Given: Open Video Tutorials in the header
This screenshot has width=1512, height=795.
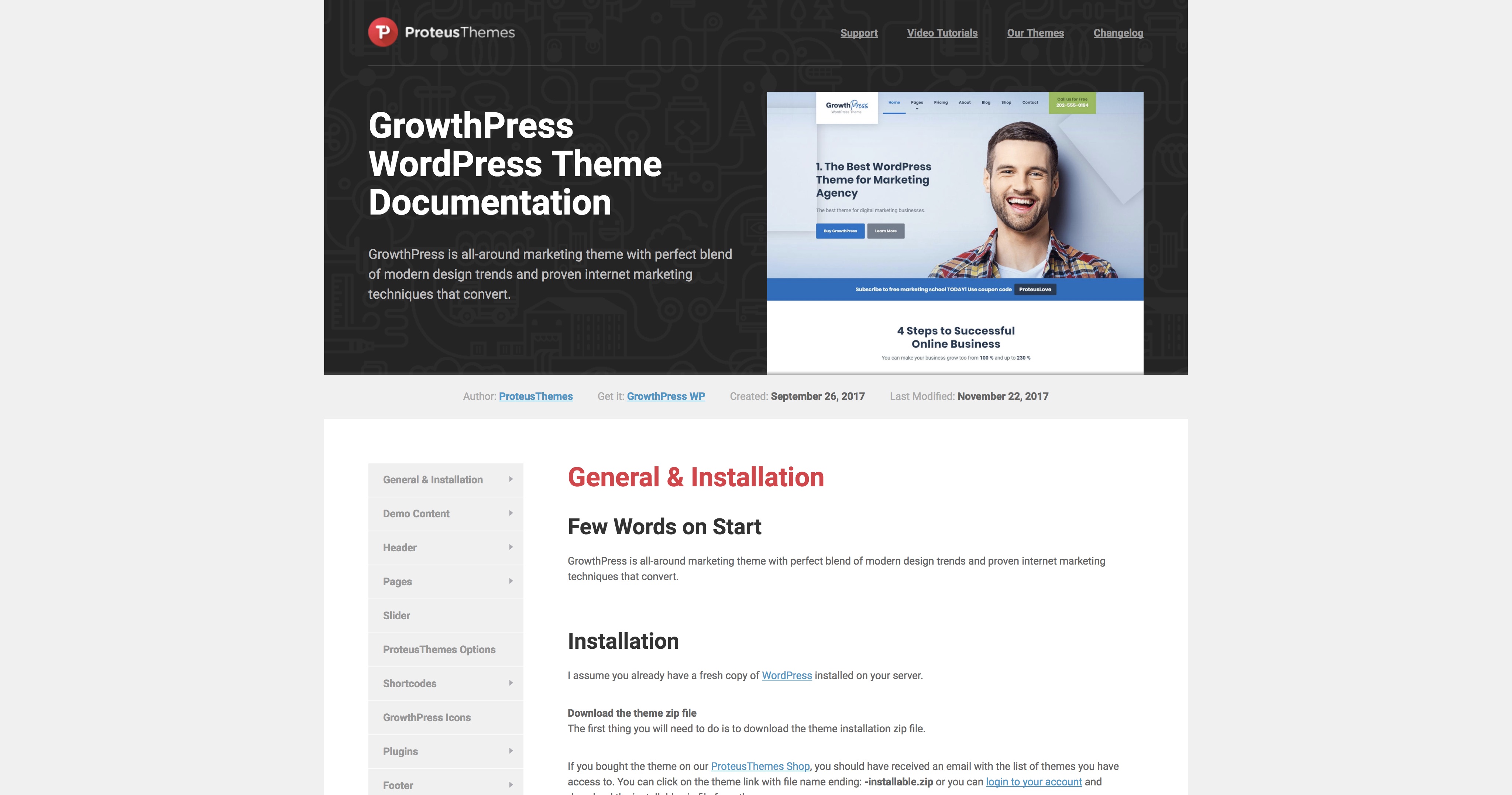Looking at the screenshot, I should point(942,33).
